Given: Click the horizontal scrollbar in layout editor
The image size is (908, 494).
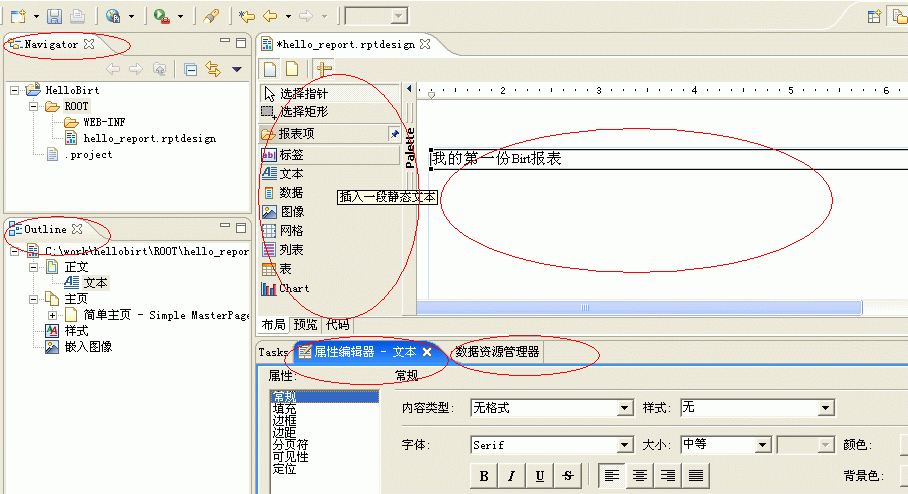Looking at the screenshot, I should click(639, 308).
